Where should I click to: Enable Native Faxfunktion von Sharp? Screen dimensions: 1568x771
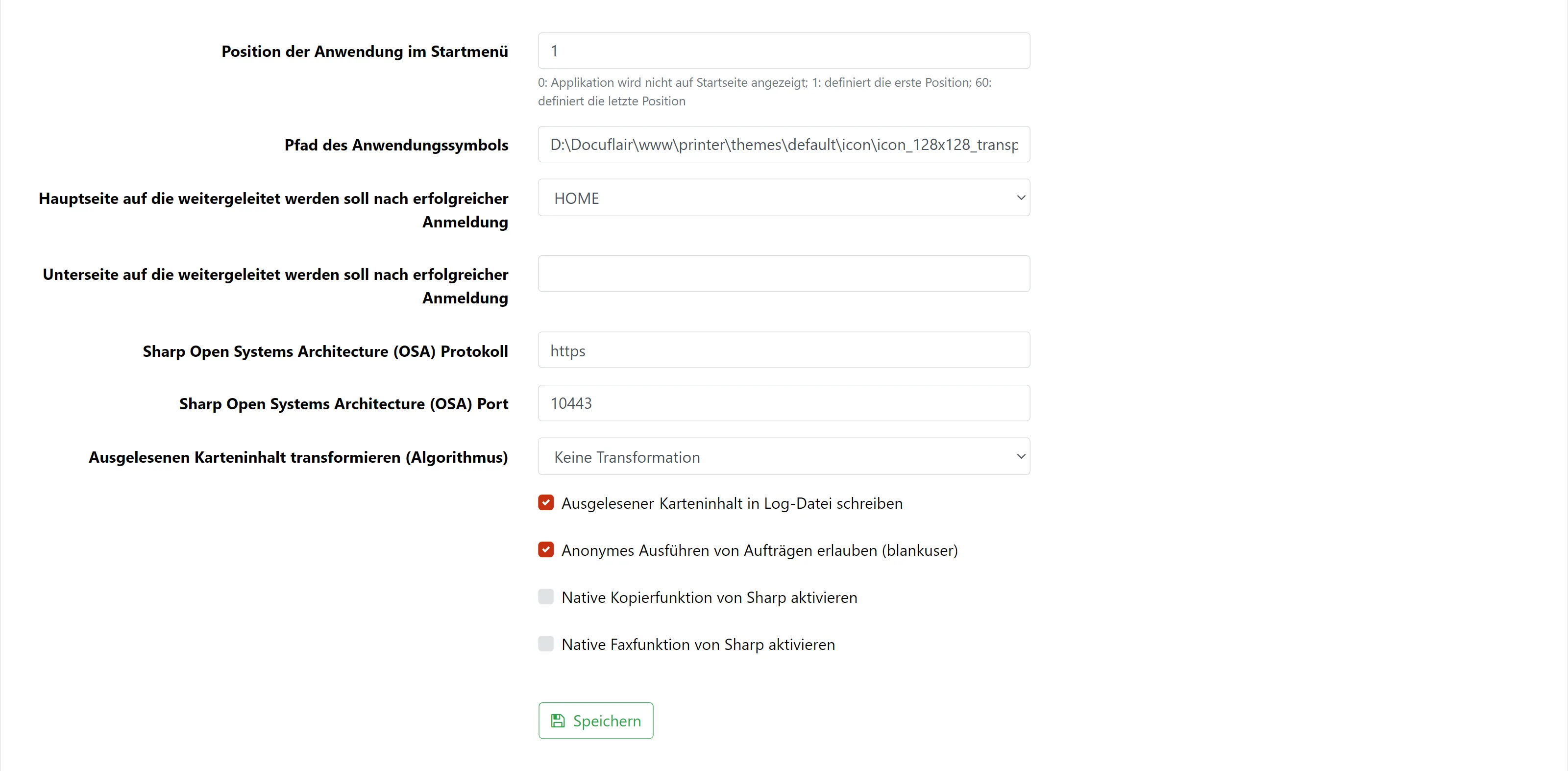(546, 644)
